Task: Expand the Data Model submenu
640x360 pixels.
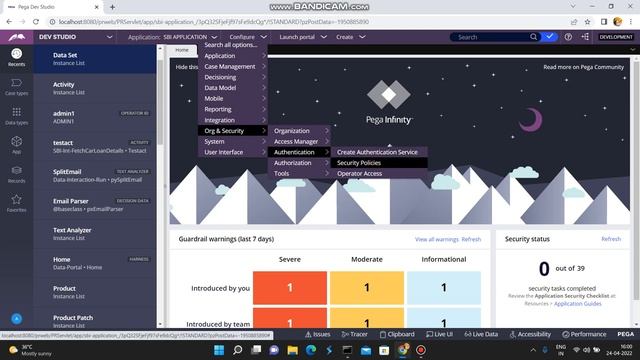Action: [233, 88]
